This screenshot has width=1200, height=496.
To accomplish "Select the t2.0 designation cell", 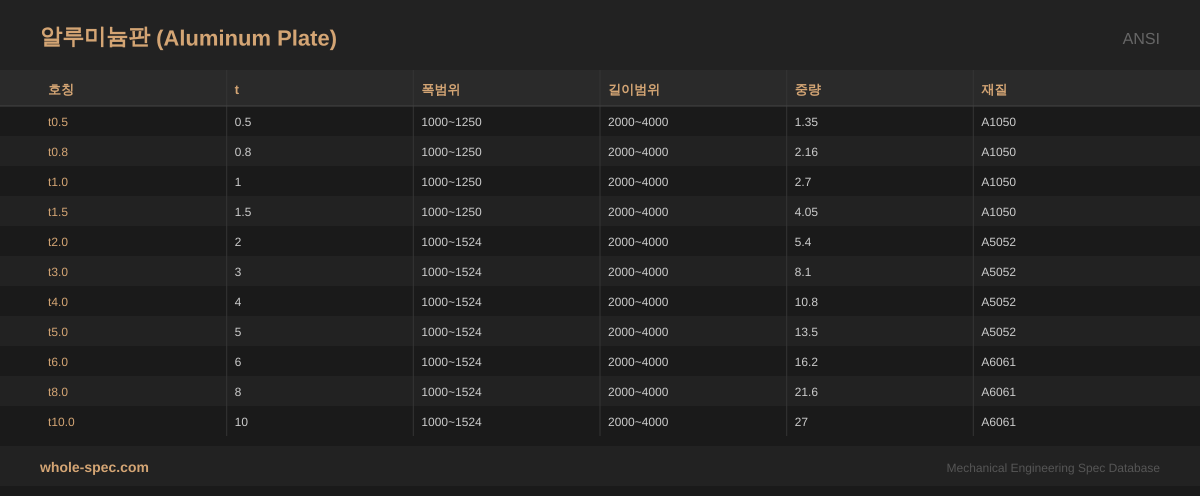I will coord(58,242).
